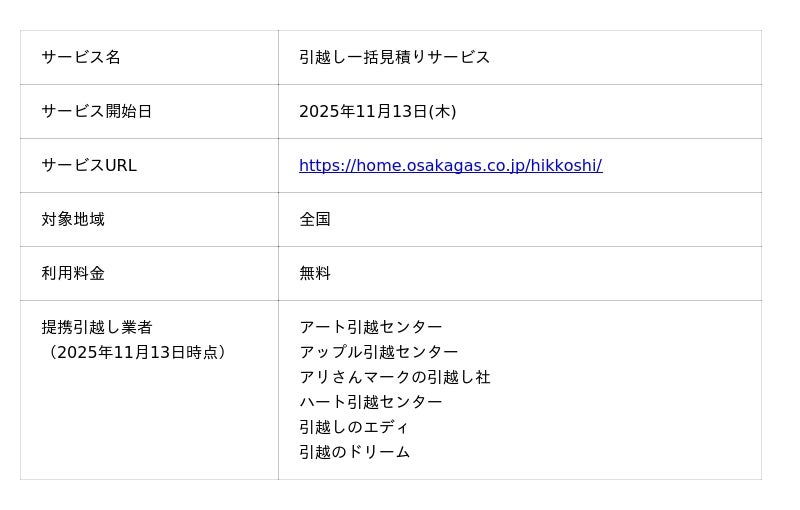Click the 対象地域 row label
Screen dimensions: 800x510
point(73,220)
